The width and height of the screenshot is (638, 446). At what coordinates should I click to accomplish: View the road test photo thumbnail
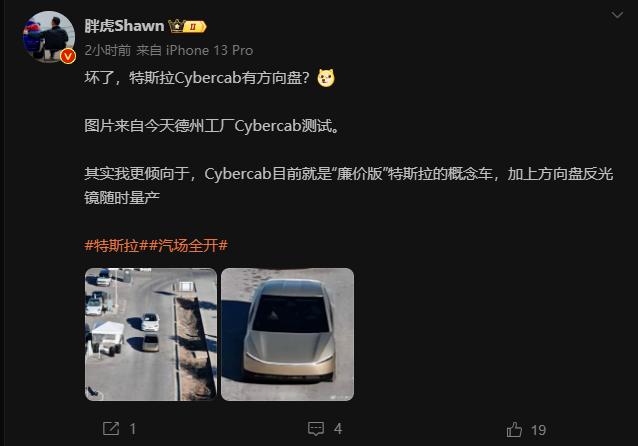pyautogui.click(x=151, y=334)
